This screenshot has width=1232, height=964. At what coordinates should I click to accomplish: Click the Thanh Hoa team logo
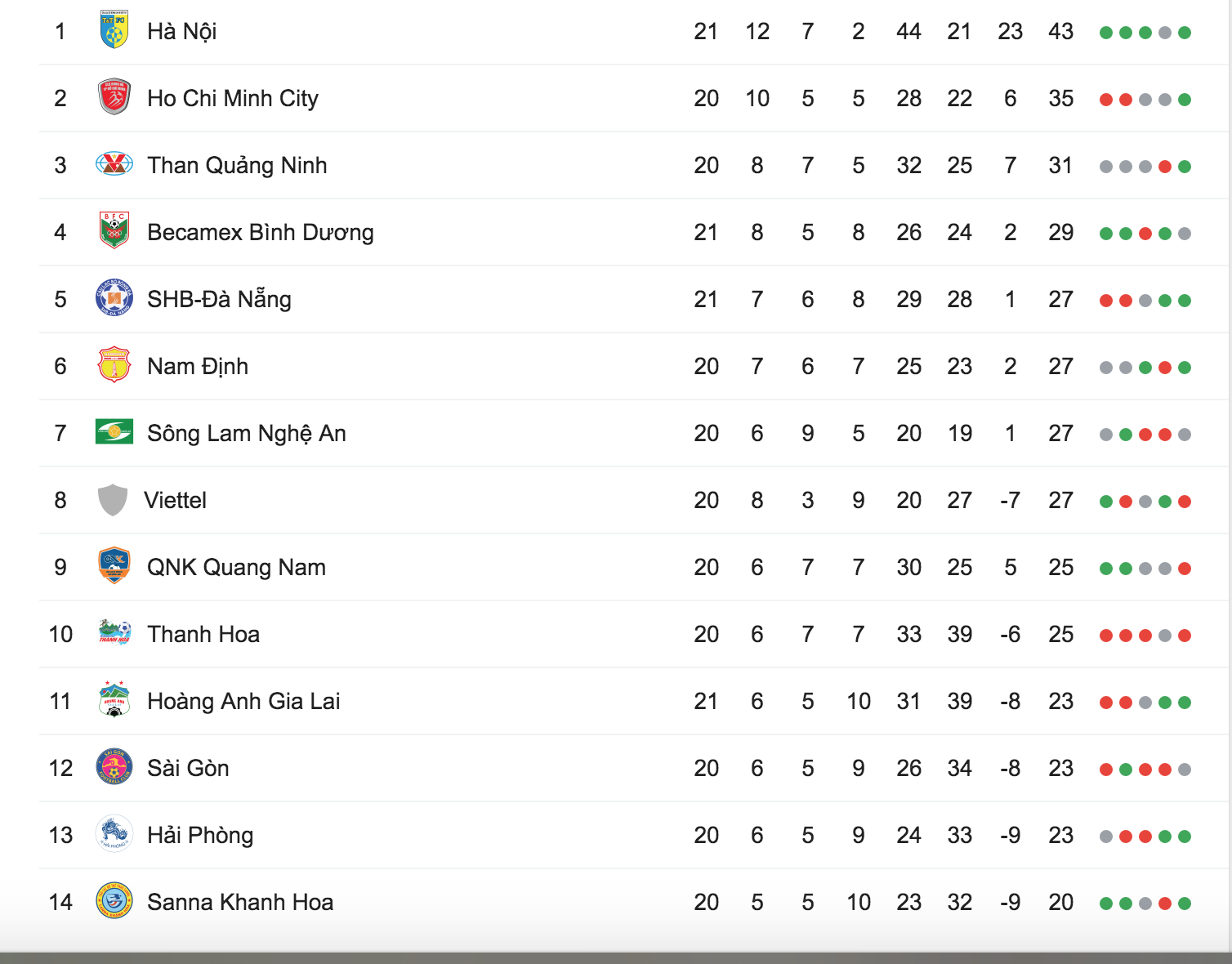[x=114, y=633]
